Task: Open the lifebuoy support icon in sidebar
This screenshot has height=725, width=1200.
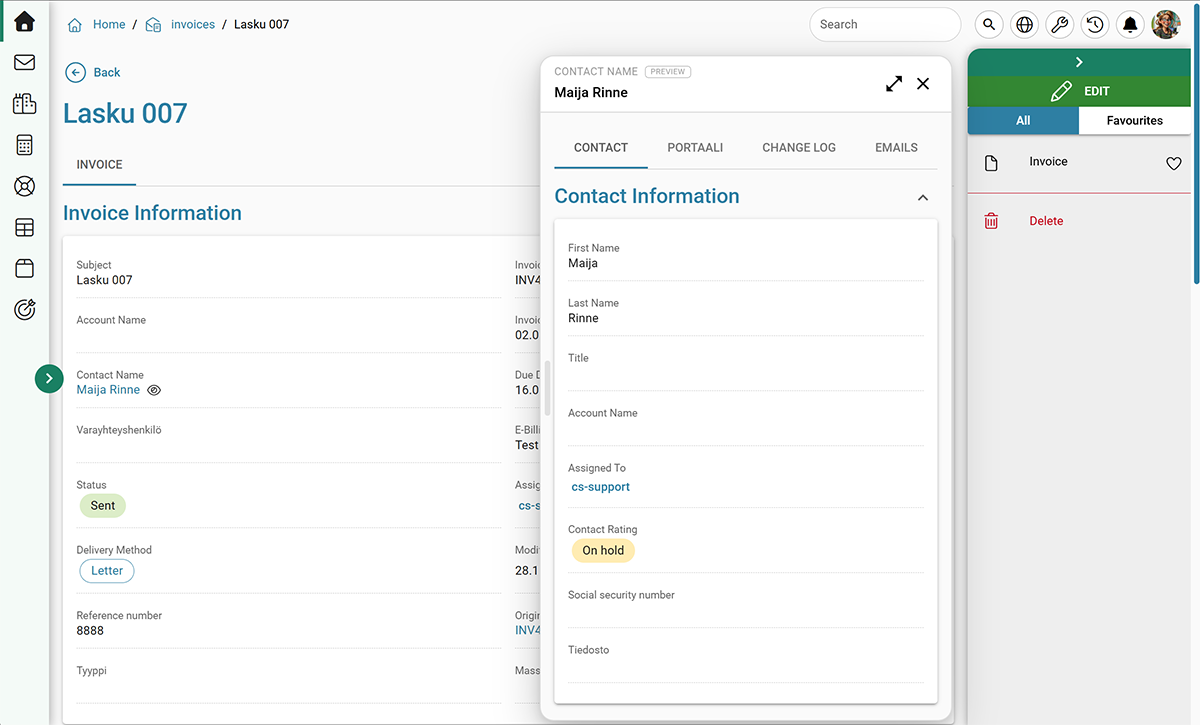Action: (x=24, y=186)
